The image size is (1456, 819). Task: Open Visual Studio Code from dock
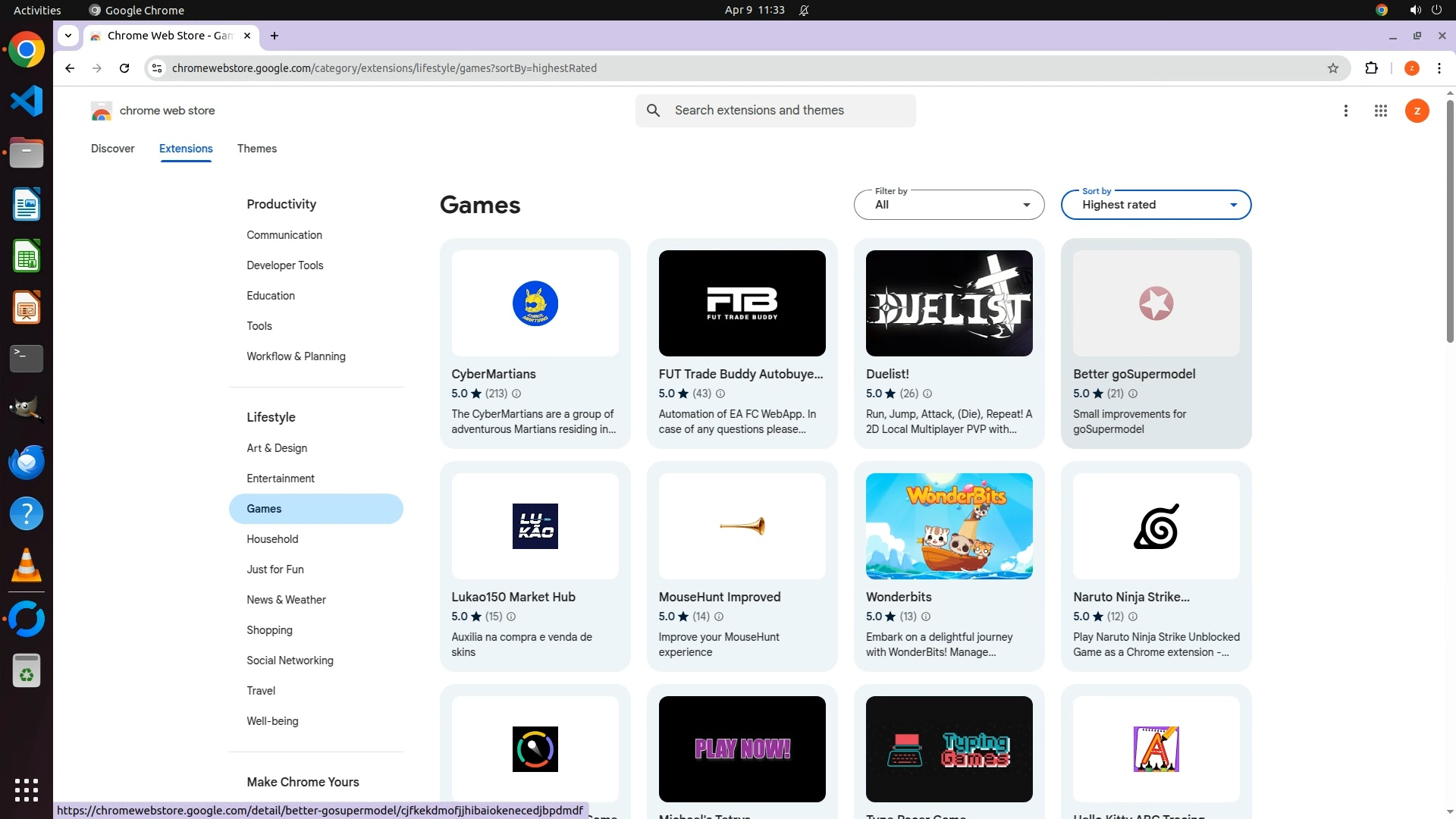click(27, 101)
